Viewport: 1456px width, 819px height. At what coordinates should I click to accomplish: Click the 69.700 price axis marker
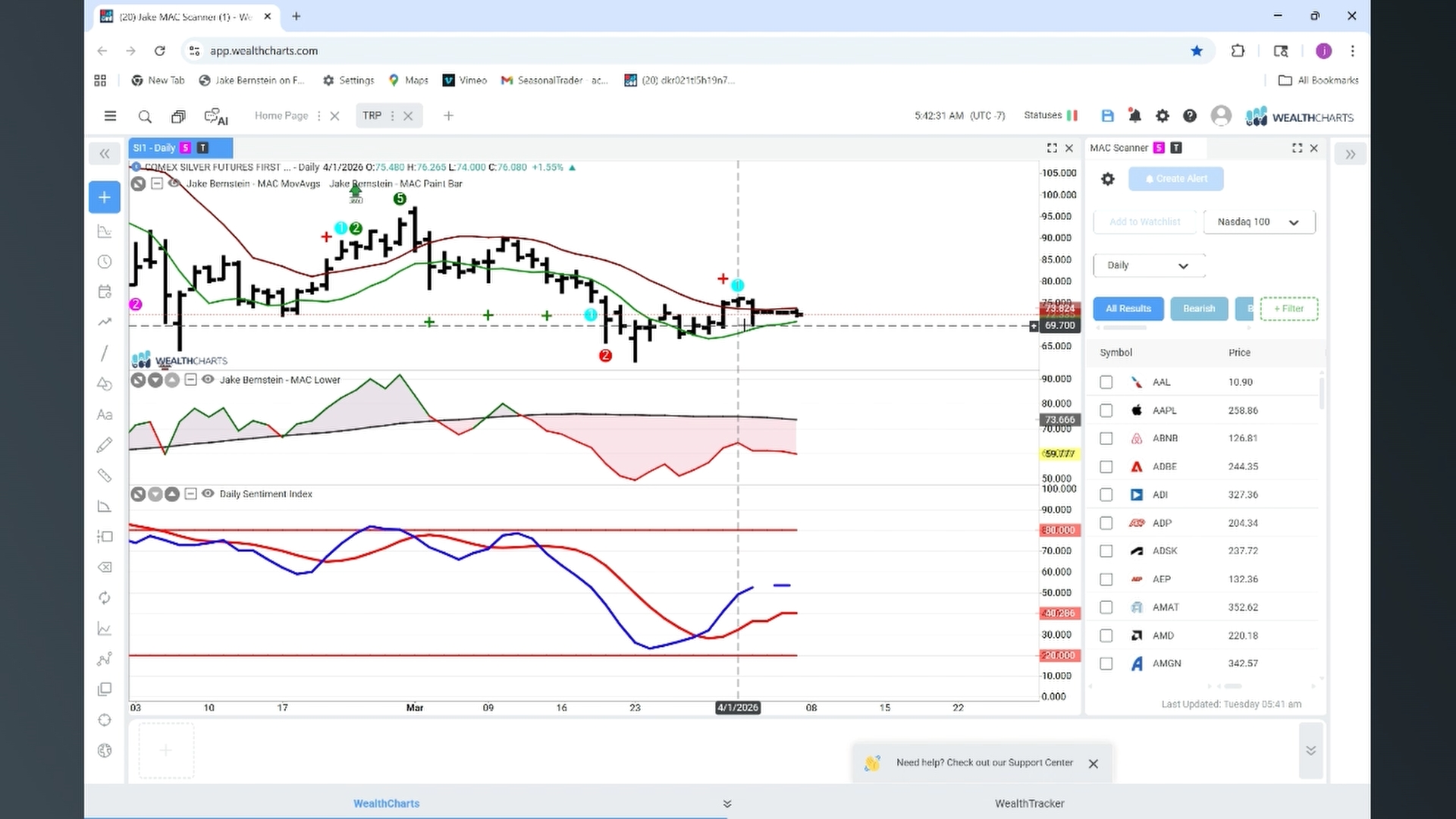point(1059,325)
